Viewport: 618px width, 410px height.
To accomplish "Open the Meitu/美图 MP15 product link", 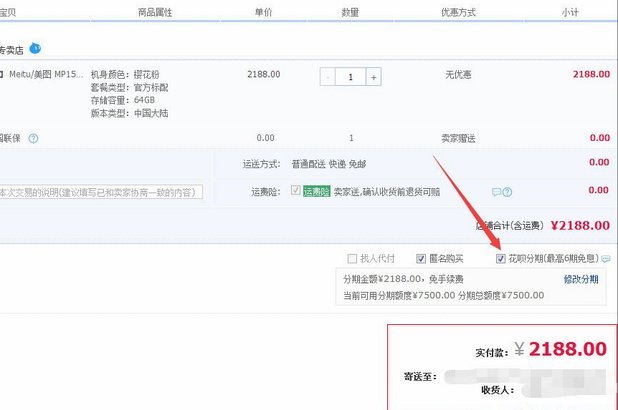I will 46,74.
